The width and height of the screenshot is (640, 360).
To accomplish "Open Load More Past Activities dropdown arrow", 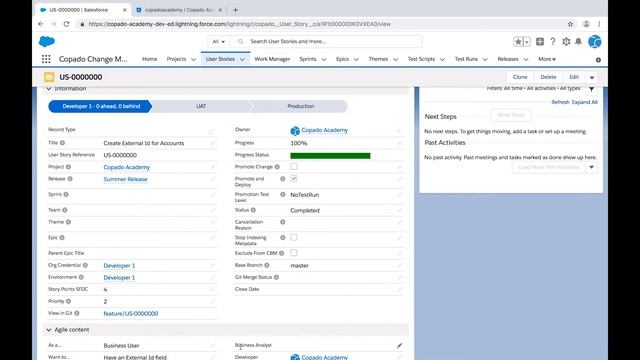I will click(x=591, y=167).
